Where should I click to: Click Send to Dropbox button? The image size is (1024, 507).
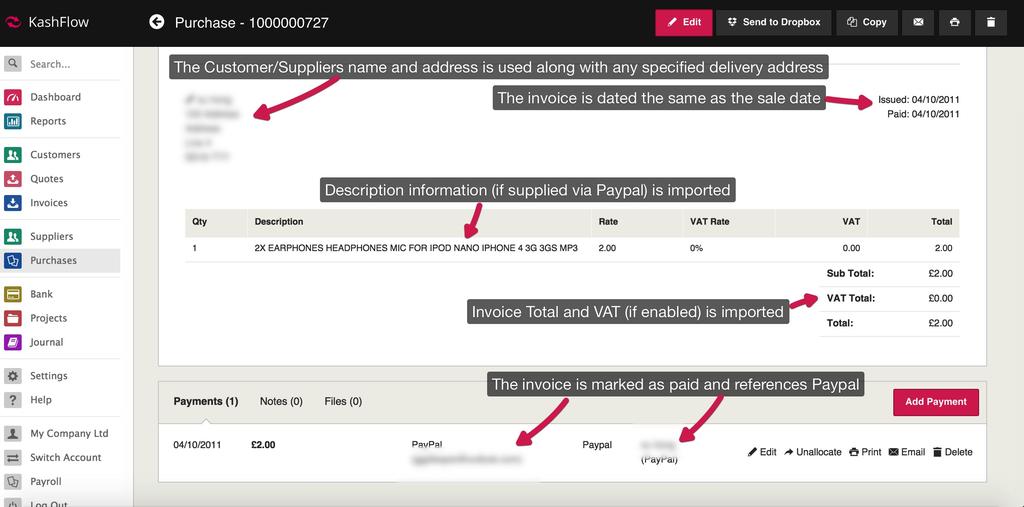tap(773, 22)
